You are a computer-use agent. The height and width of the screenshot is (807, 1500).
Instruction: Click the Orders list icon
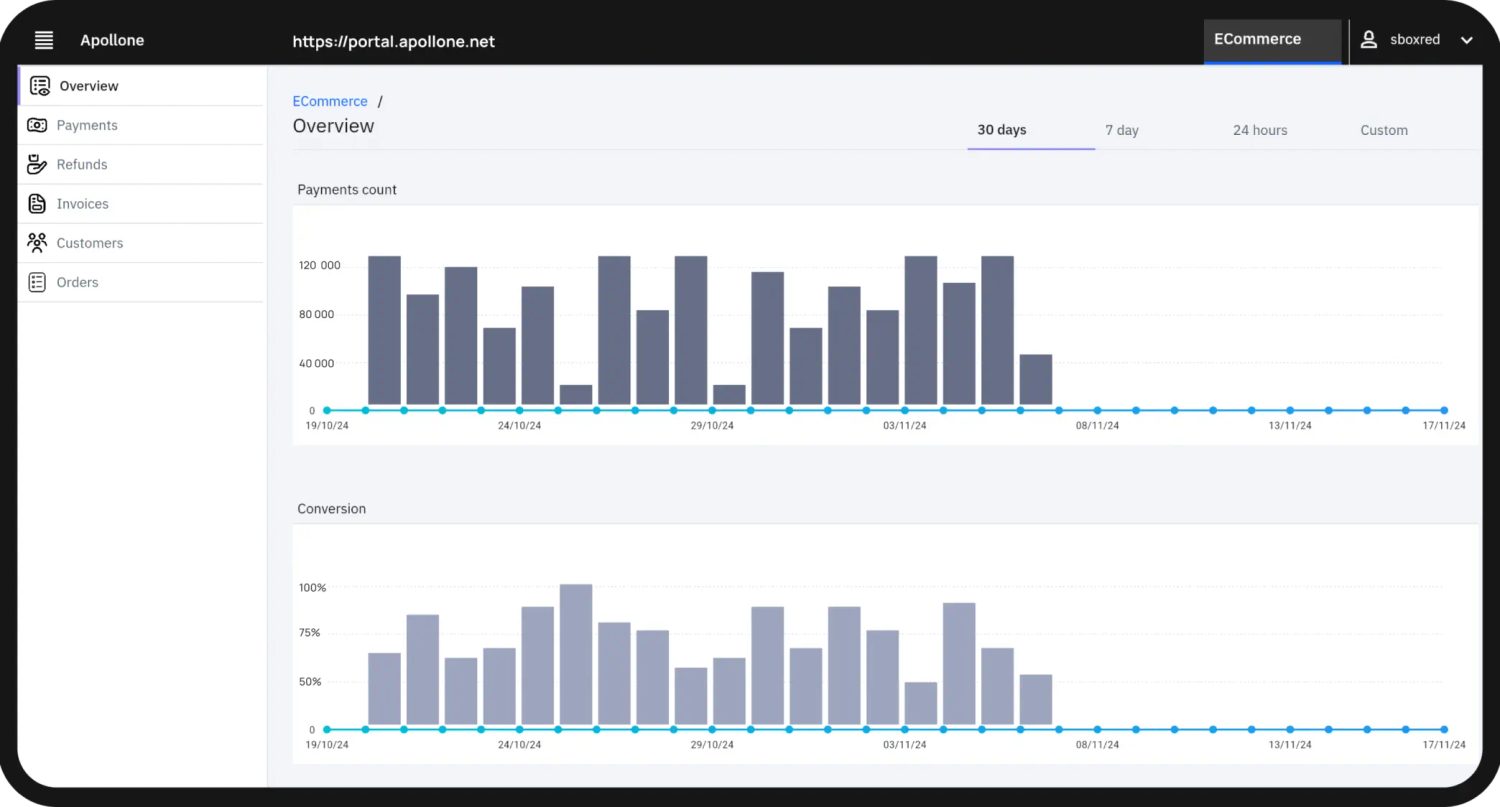pyautogui.click(x=37, y=281)
